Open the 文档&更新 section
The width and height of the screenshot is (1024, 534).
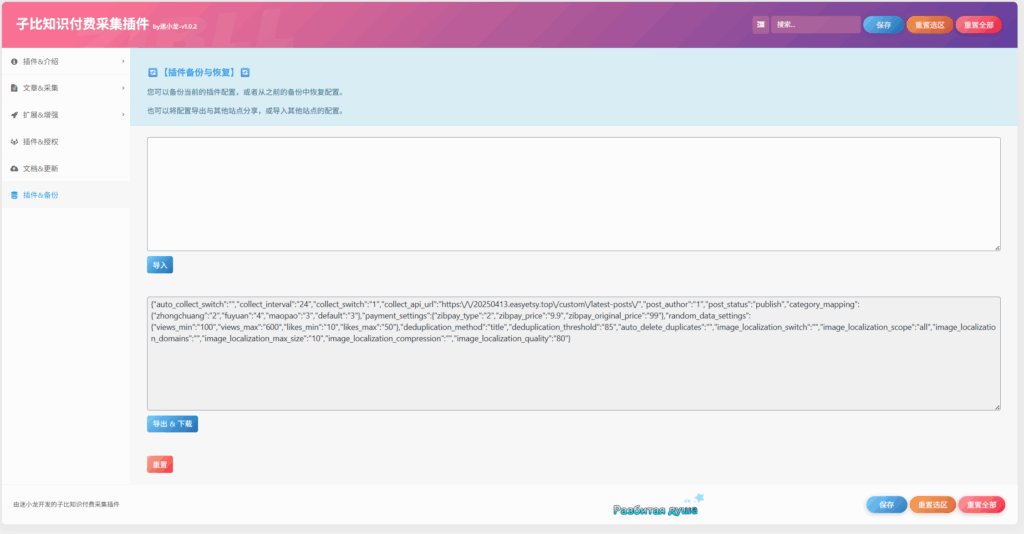40,168
